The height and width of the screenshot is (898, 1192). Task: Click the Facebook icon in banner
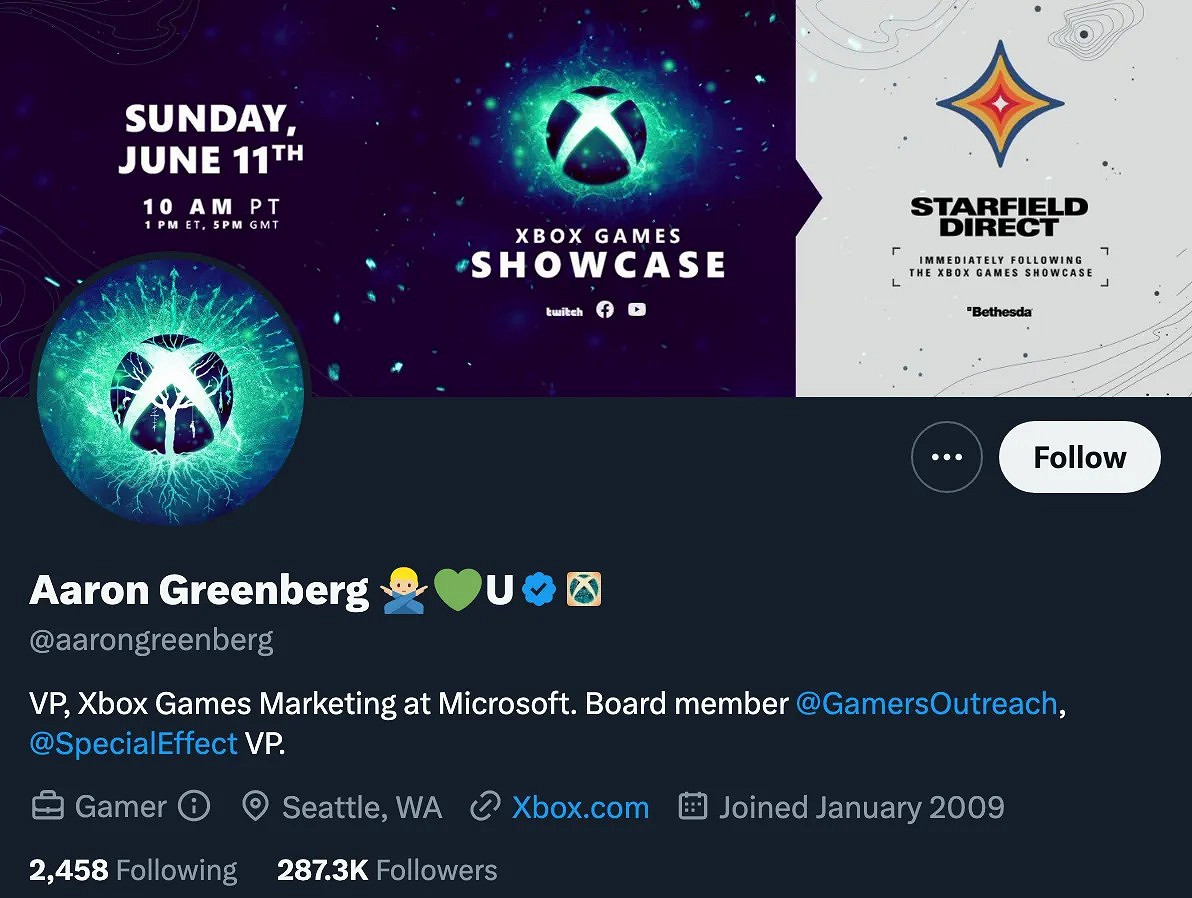coord(605,310)
